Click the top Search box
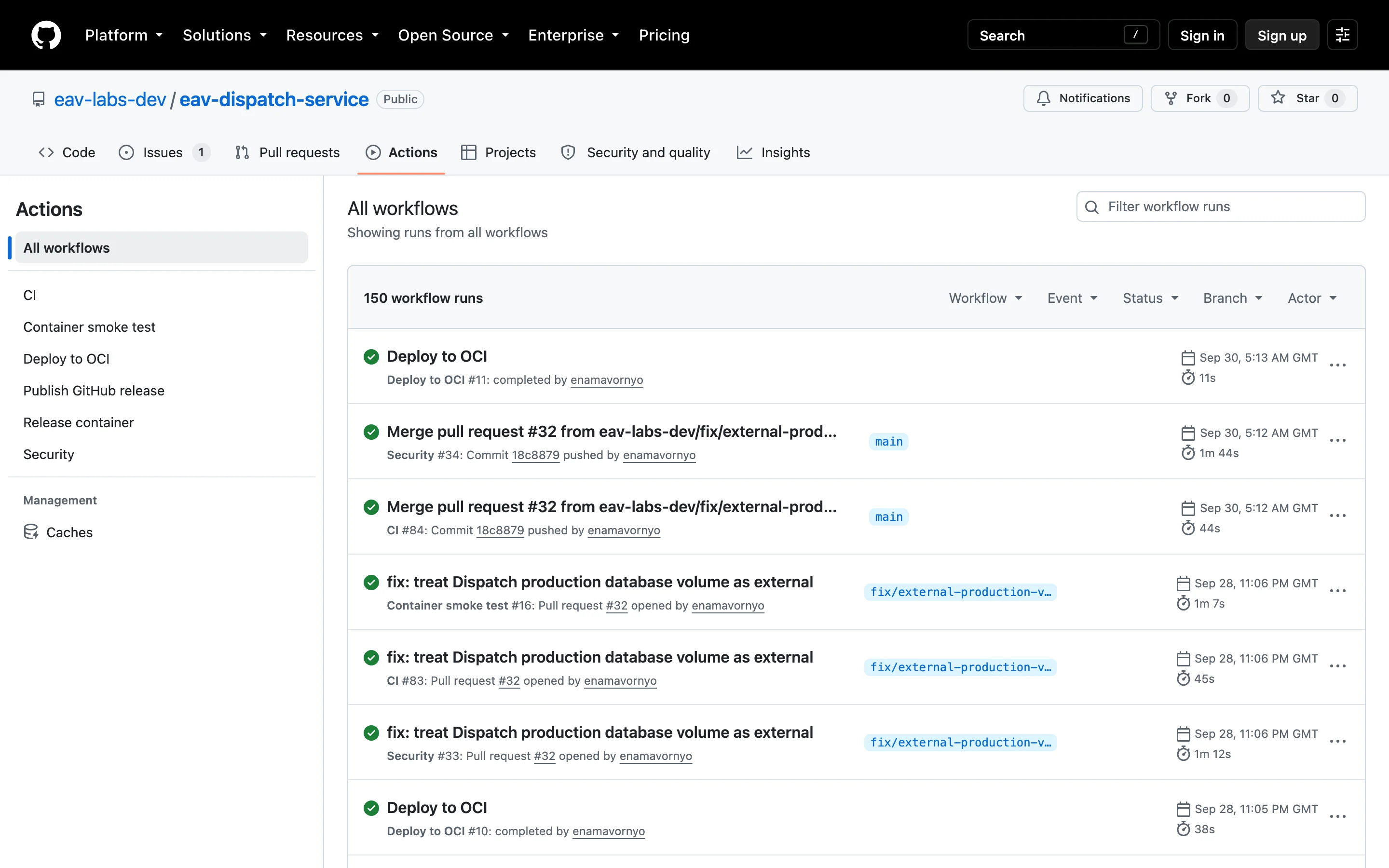The width and height of the screenshot is (1389, 868). (1063, 35)
